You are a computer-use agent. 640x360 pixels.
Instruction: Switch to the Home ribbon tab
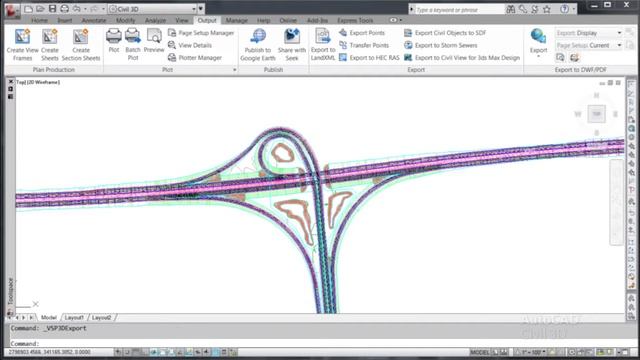click(x=40, y=20)
